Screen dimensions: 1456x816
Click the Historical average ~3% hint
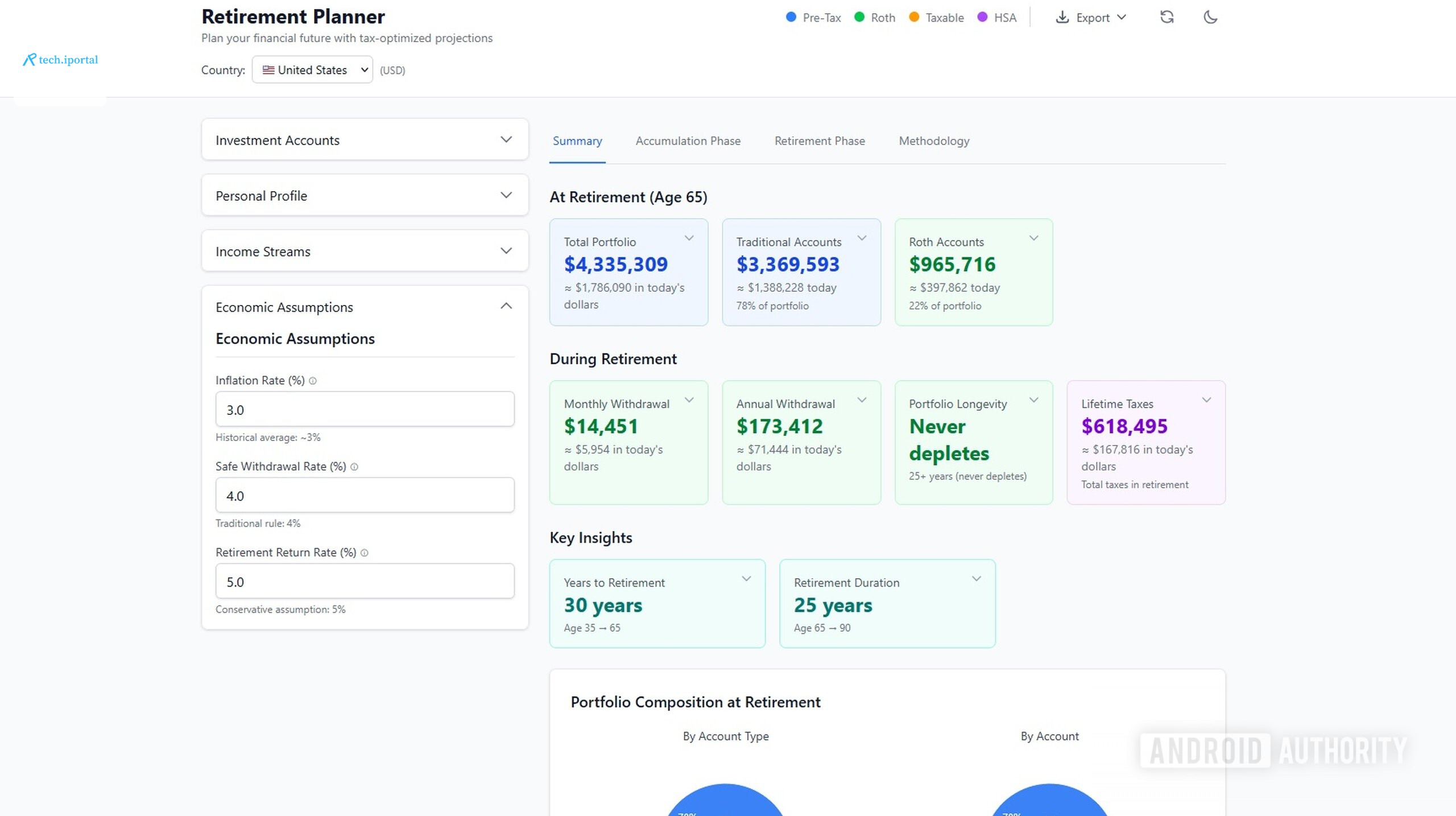tap(268, 438)
